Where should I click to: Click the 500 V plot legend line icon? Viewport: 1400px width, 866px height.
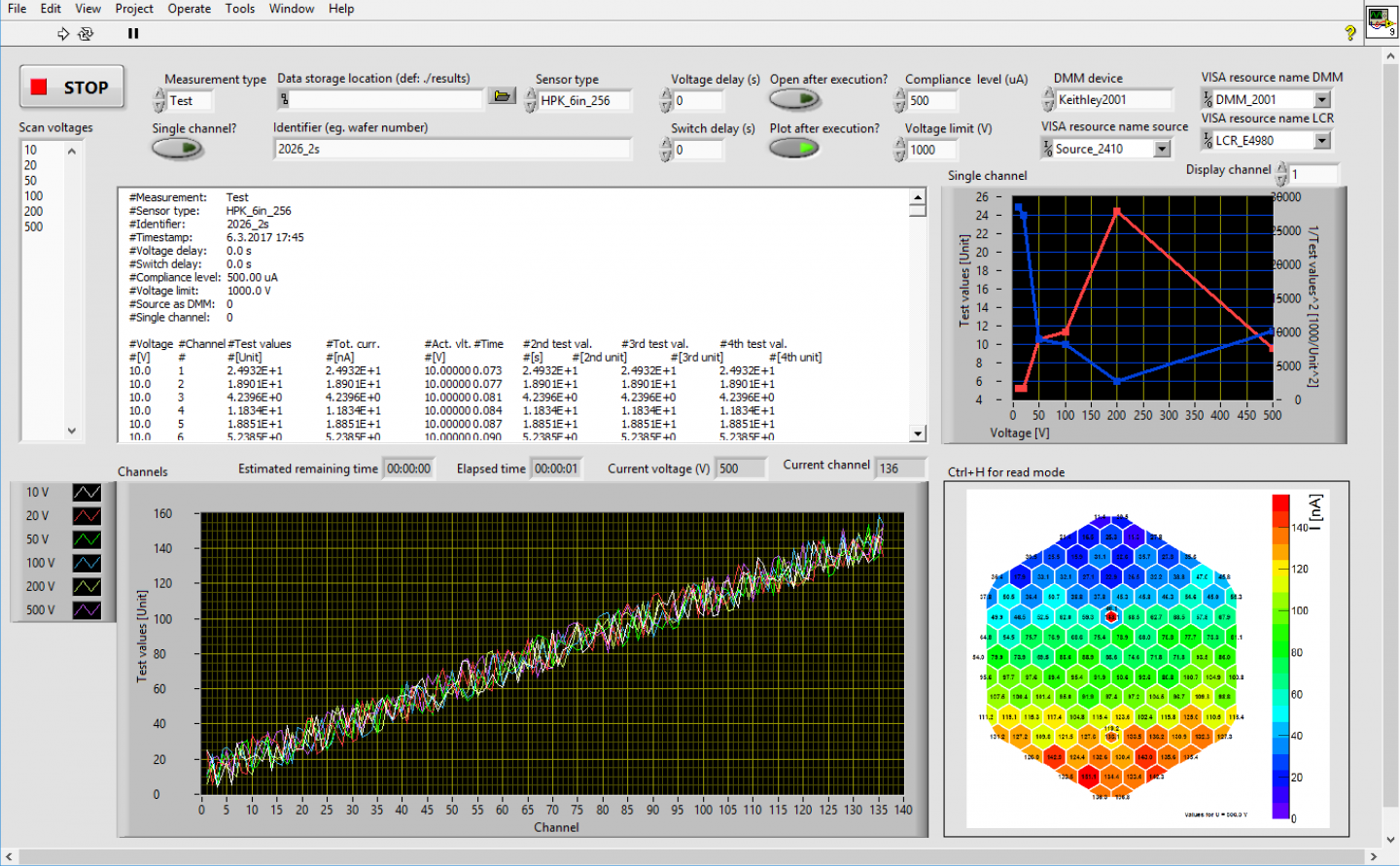pyautogui.click(x=87, y=610)
